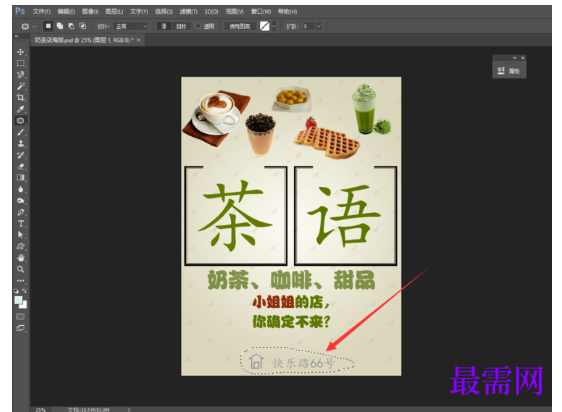Select the Type tool

tap(20, 223)
